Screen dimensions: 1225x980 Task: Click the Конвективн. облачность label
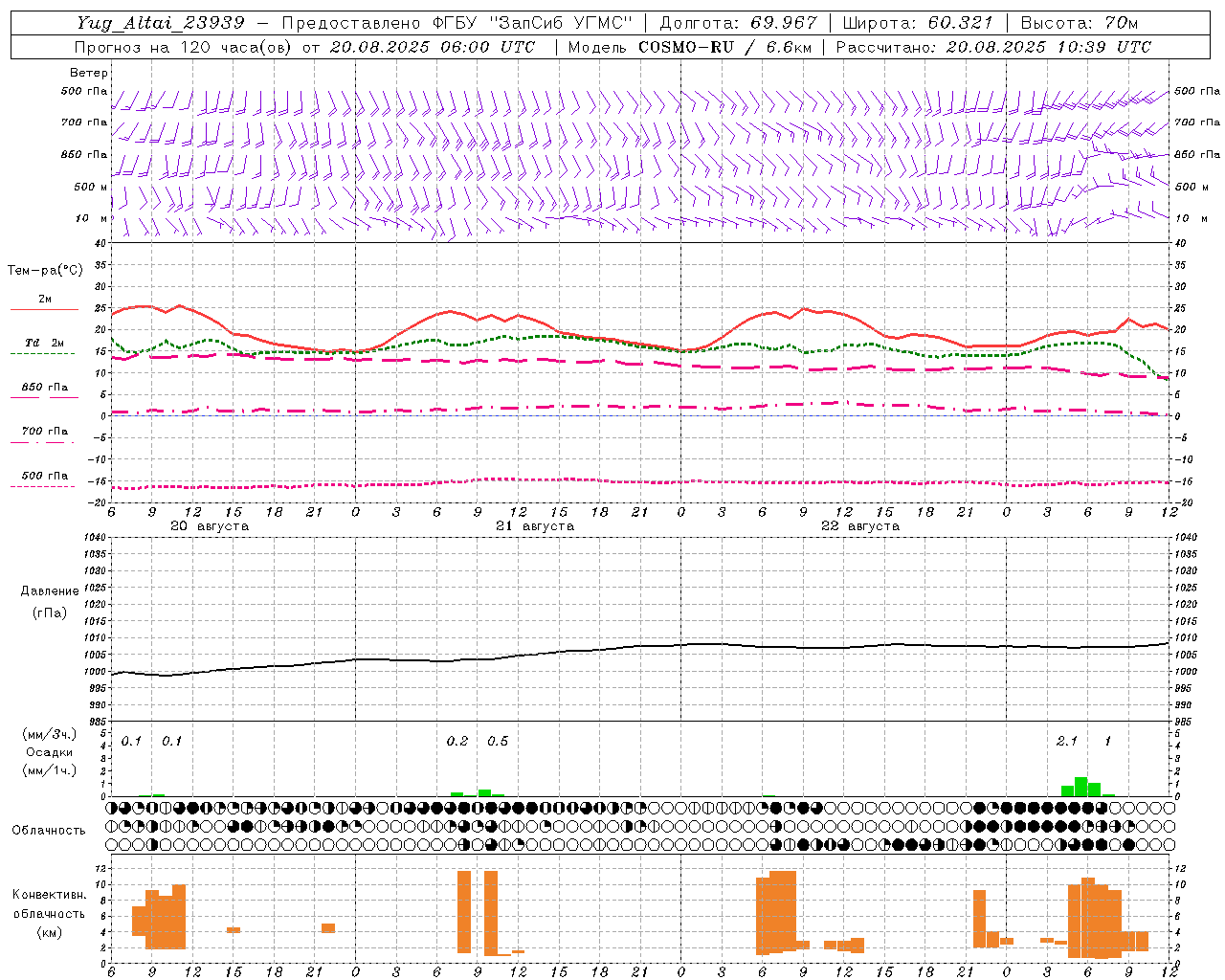[49, 913]
